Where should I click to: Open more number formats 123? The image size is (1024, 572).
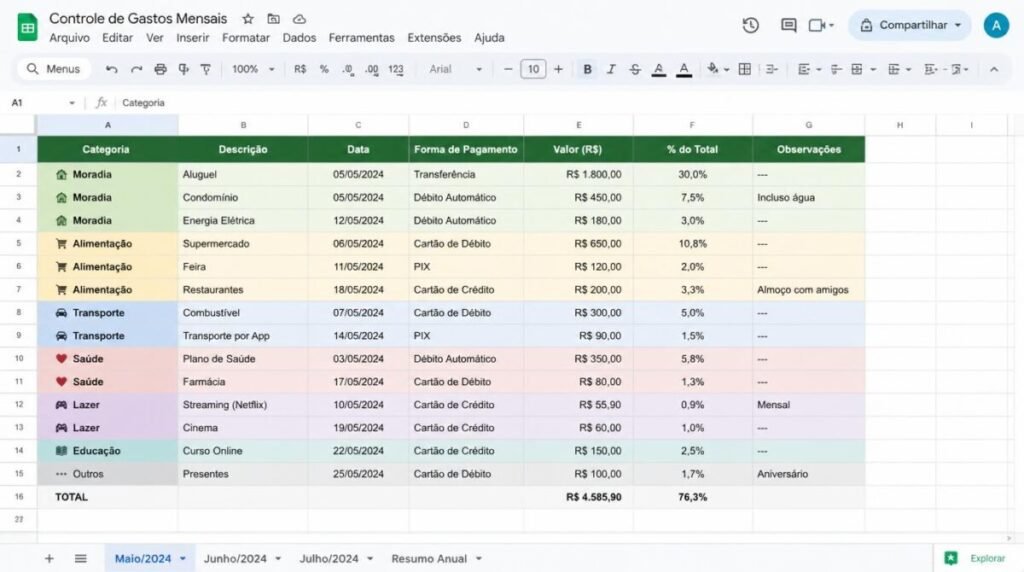click(x=396, y=69)
